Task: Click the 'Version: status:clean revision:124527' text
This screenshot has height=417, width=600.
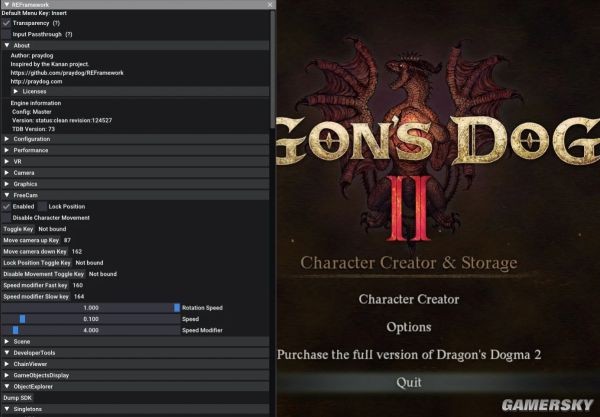Action: click(x=62, y=120)
